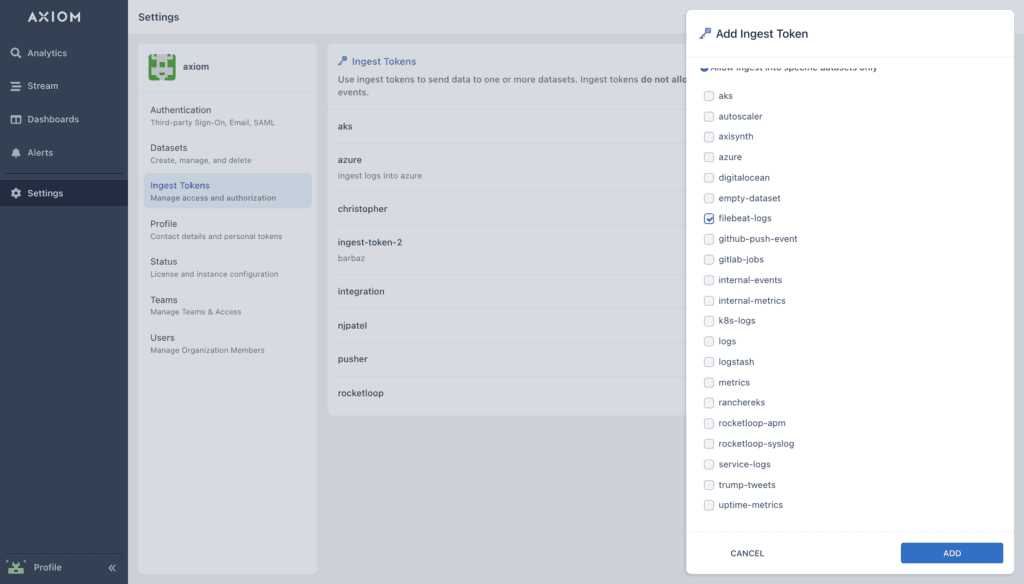Check the aks dataset checkbox
1024x584 pixels.
click(709, 96)
